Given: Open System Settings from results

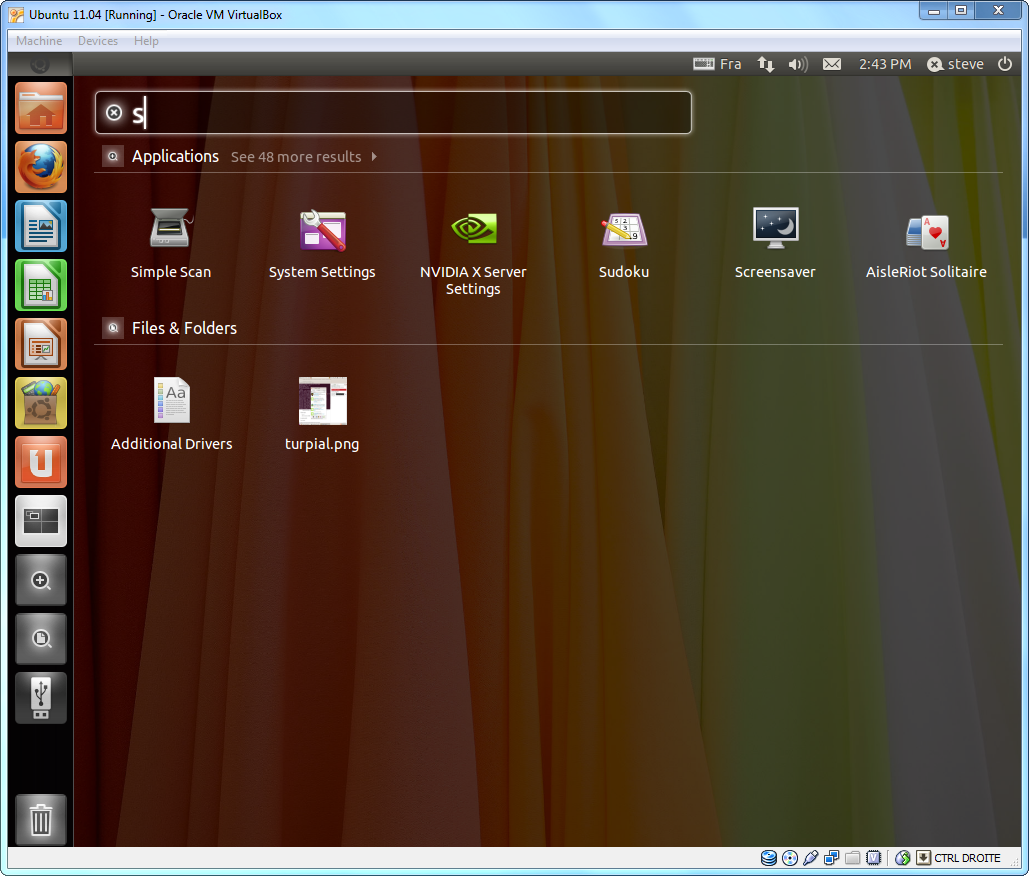Looking at the screenshot, I should pyautogui.click(x=322, y=243).
